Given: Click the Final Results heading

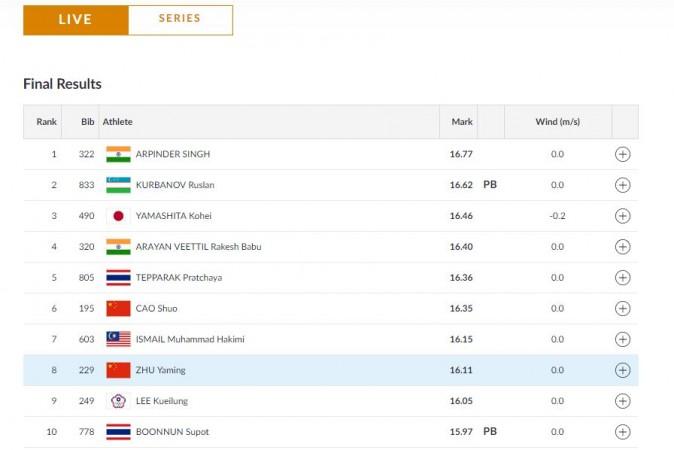Looking at the screenshot, I should 62,84.
